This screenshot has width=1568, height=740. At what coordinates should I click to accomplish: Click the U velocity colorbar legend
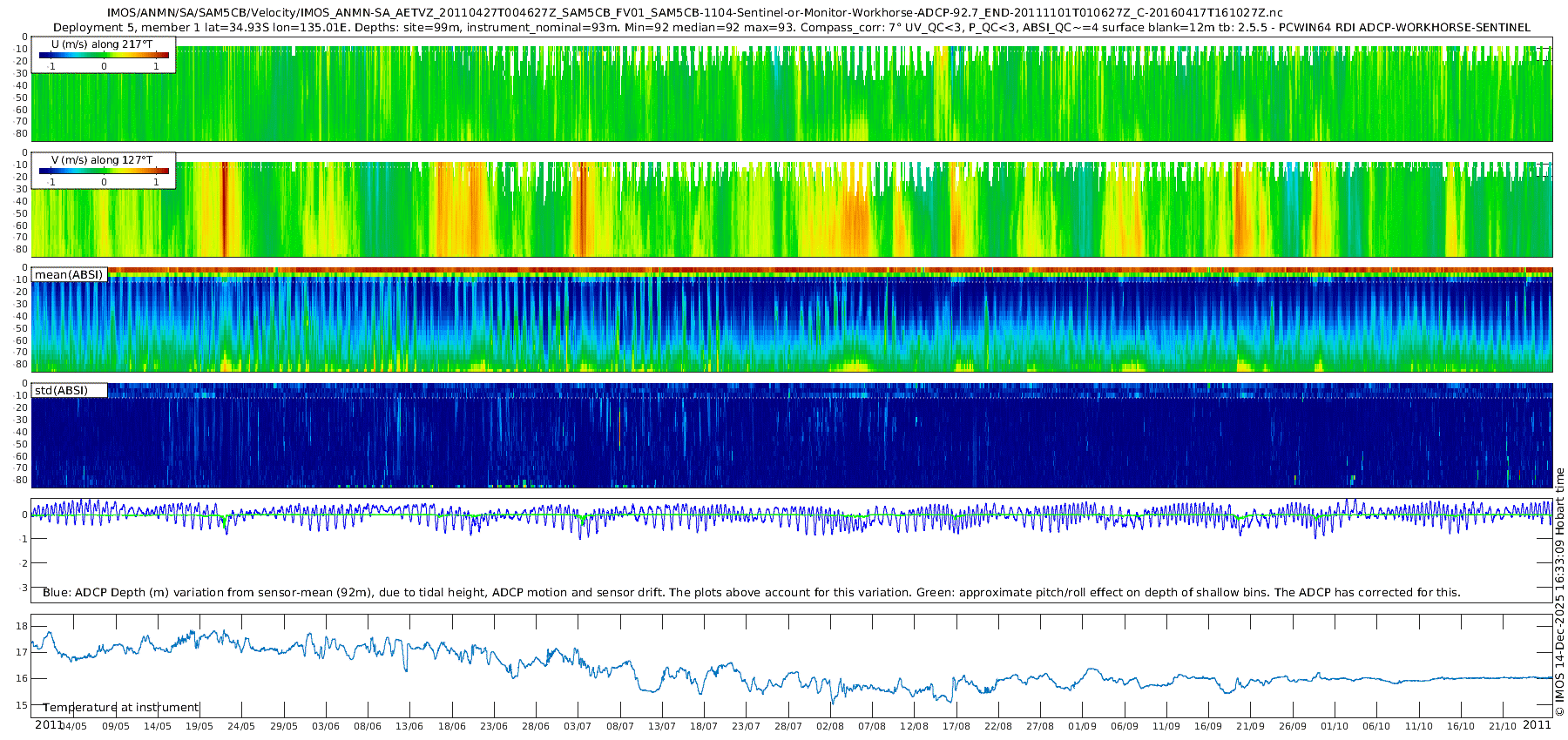(x=104, y=56)
